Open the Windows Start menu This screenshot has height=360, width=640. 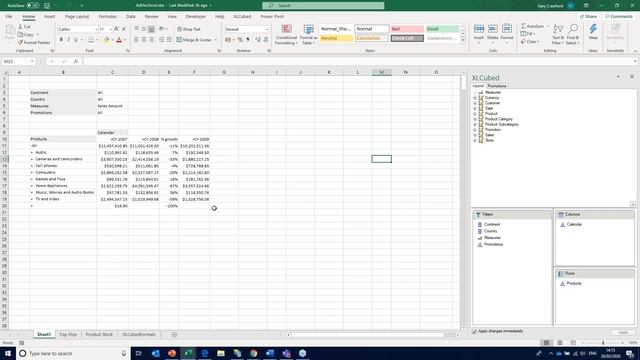tap(8, 353)
